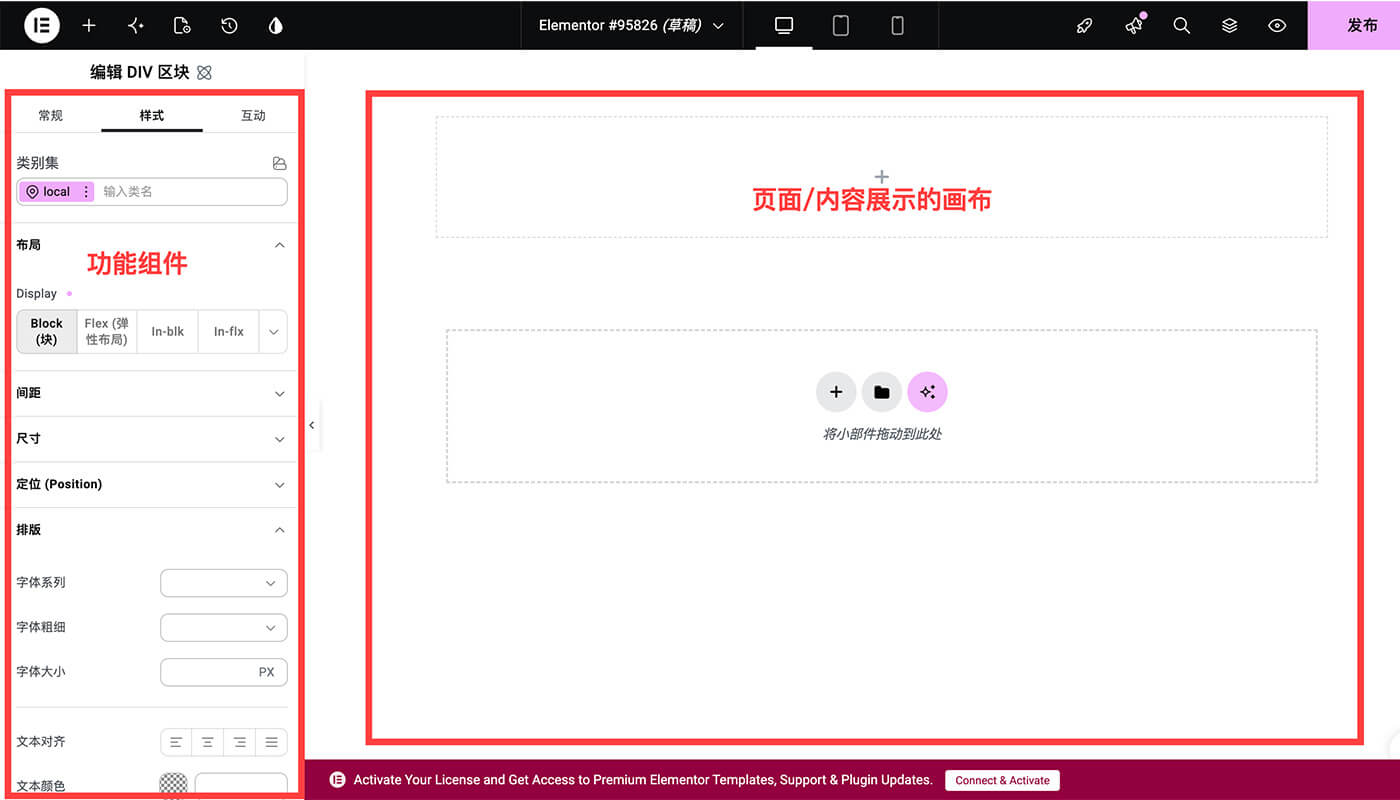
Task: Preview changes with the eye icon
Action: [x=1277, y=26]
